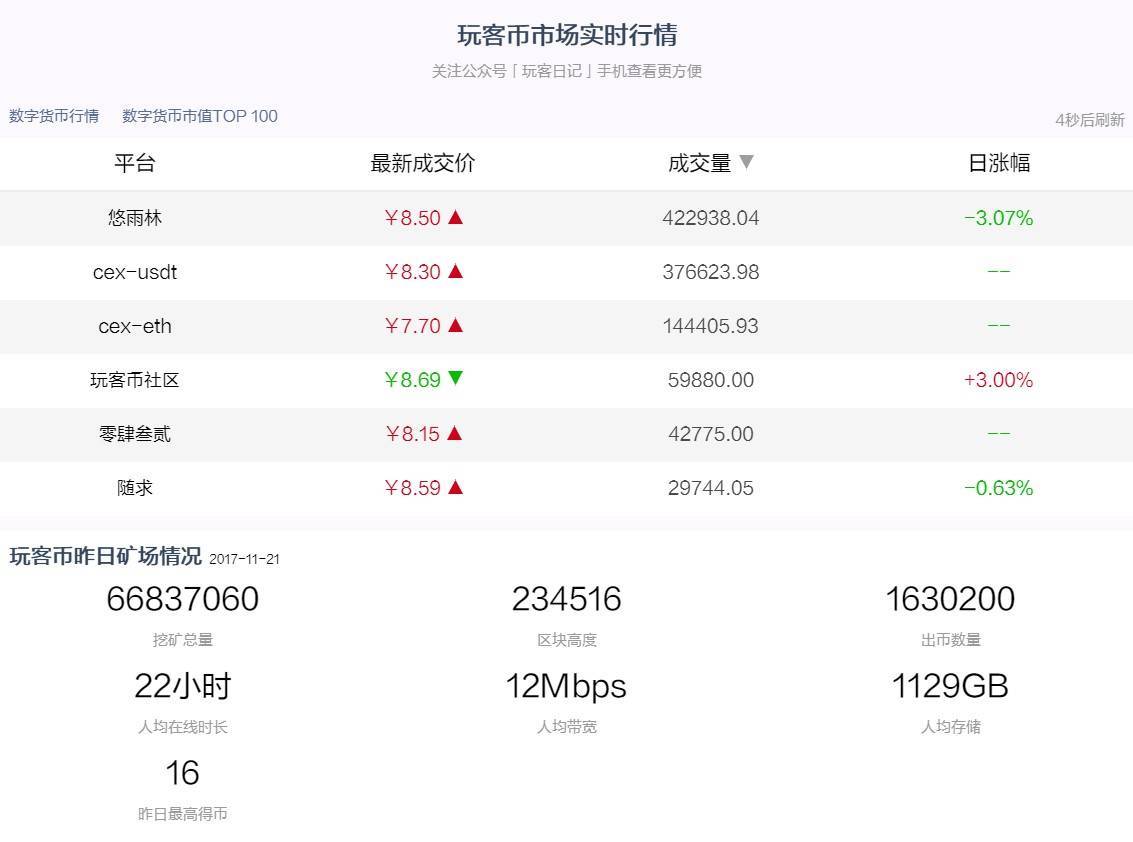Click the date 2017-11-21

point(244,559)
